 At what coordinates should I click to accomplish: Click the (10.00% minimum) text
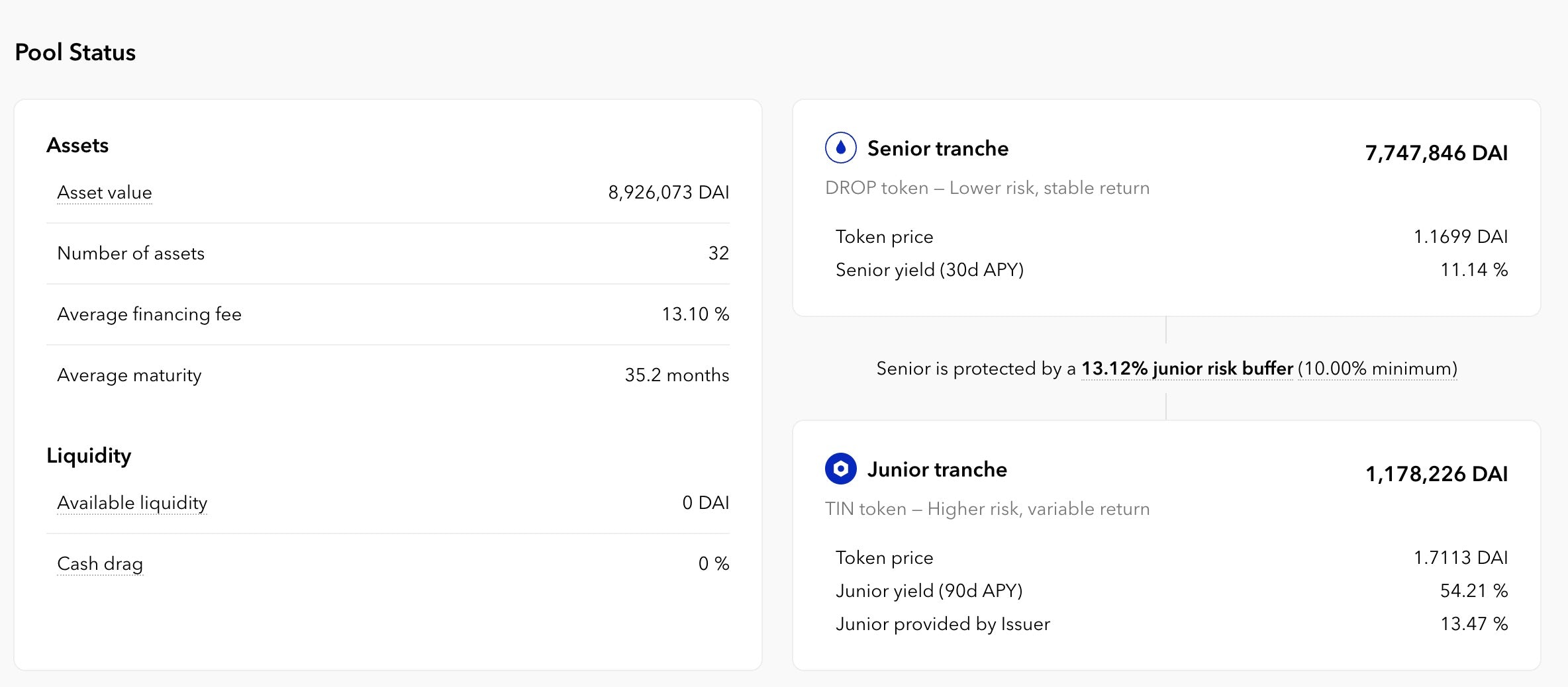[1377, 369]
